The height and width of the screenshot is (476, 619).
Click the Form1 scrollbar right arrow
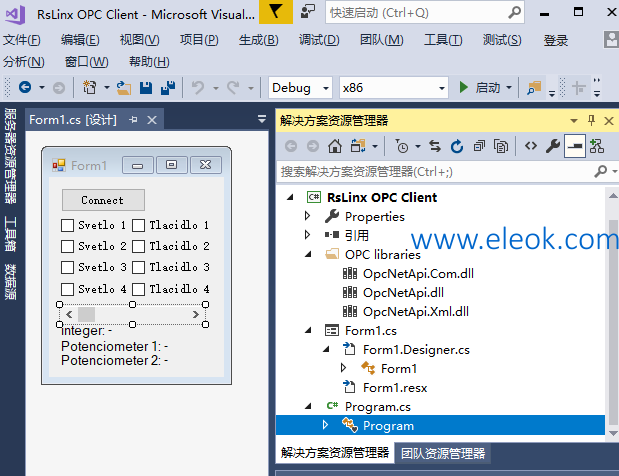(196, 315)
